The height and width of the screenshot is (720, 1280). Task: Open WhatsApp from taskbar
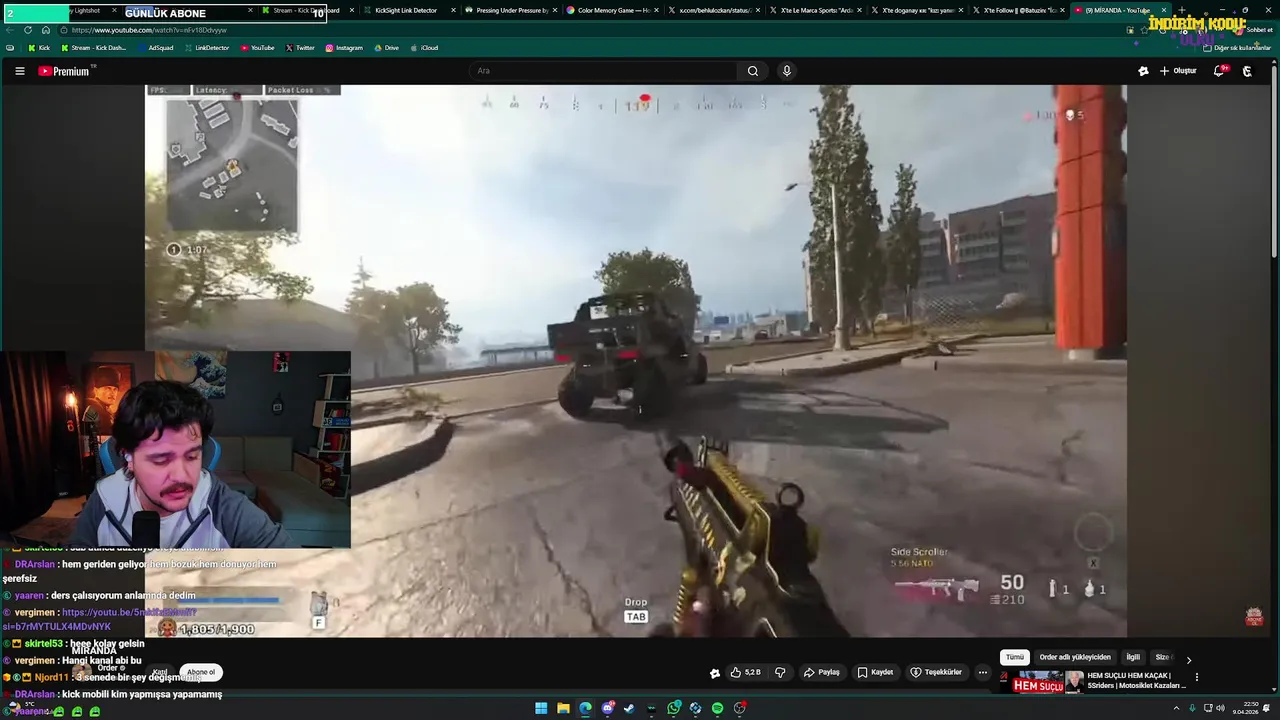point(674,708)
